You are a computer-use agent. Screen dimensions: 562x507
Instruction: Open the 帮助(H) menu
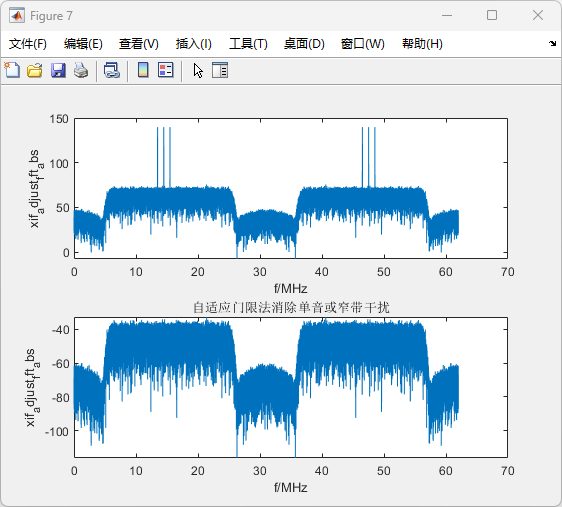(422, 44)
